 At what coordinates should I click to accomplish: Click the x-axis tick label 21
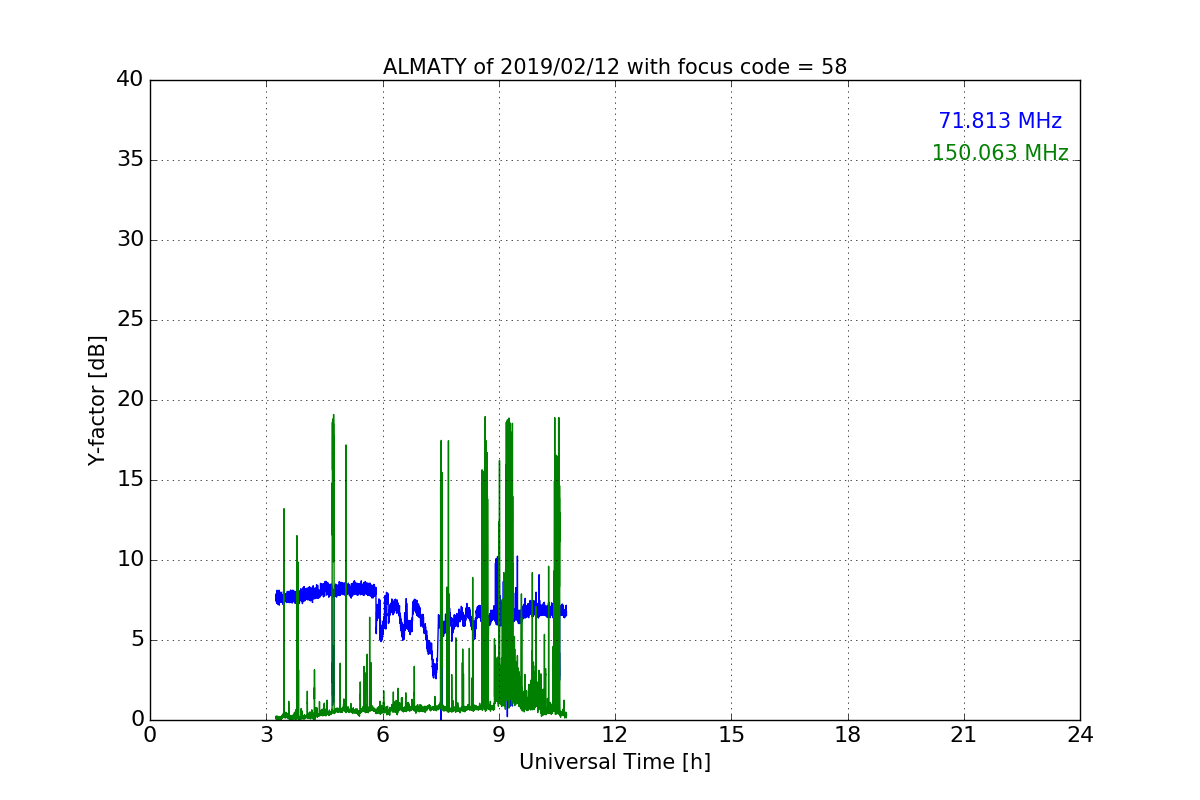[x=964, y=734]
